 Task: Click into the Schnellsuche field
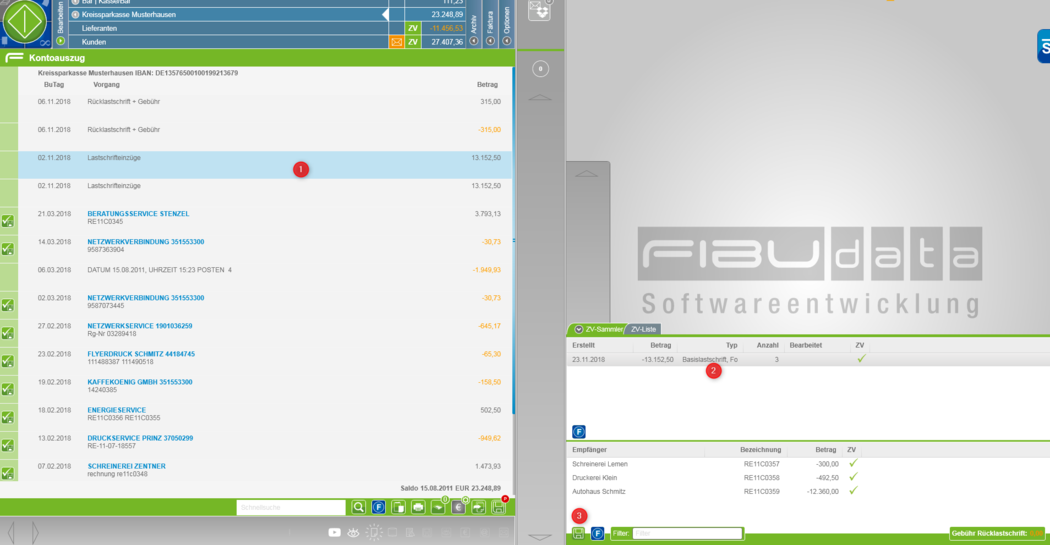[291, 508]
